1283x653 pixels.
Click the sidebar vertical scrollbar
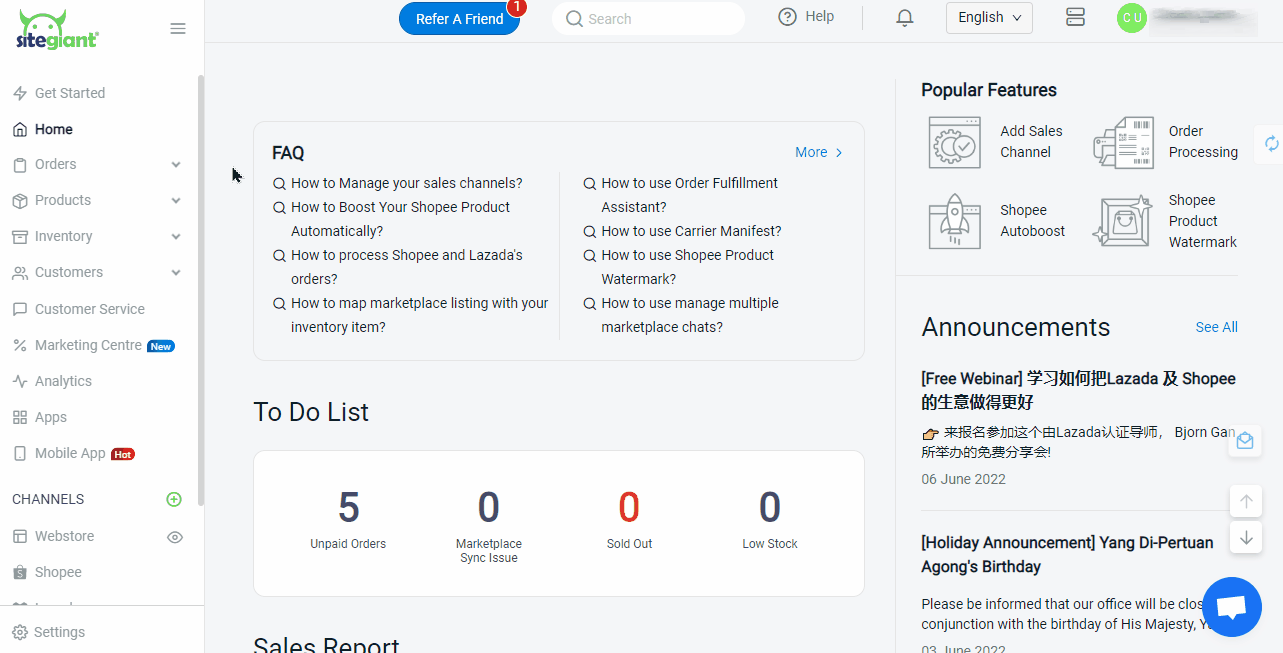tap(201, 290)
